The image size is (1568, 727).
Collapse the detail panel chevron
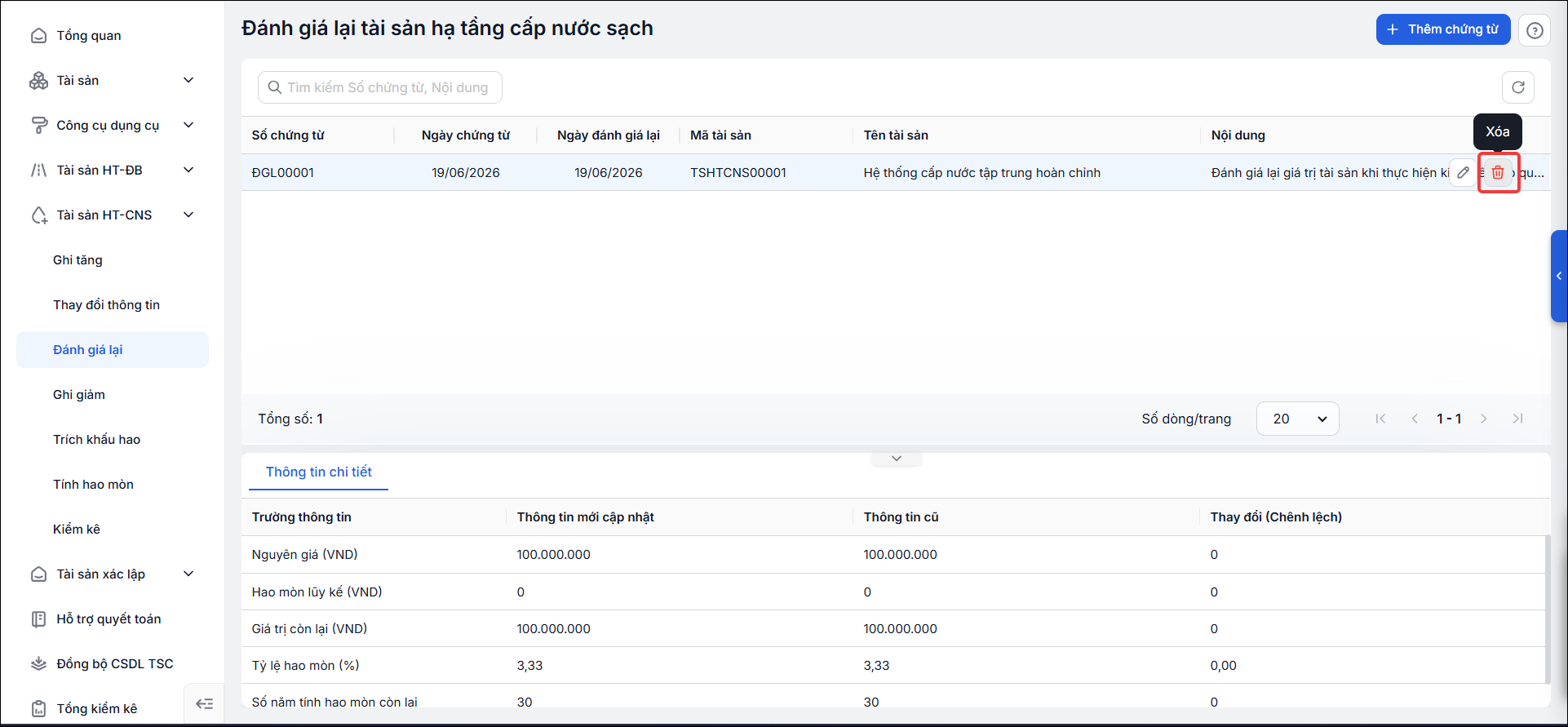click(897, 459)
